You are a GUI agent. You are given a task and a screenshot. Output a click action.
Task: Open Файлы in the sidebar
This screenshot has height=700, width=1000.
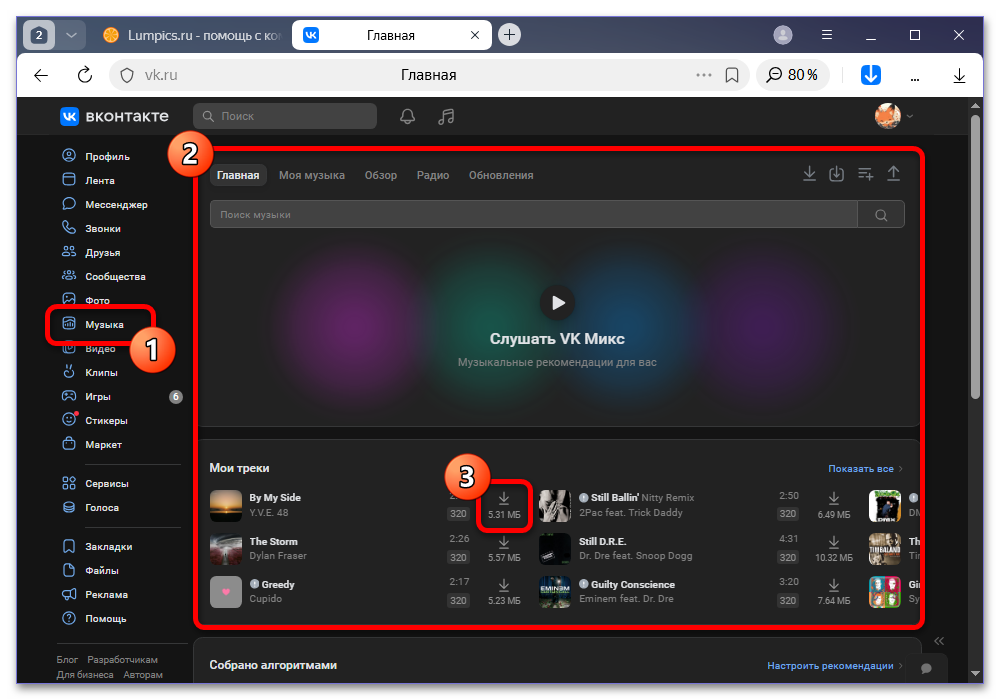[x=91, y=571]
